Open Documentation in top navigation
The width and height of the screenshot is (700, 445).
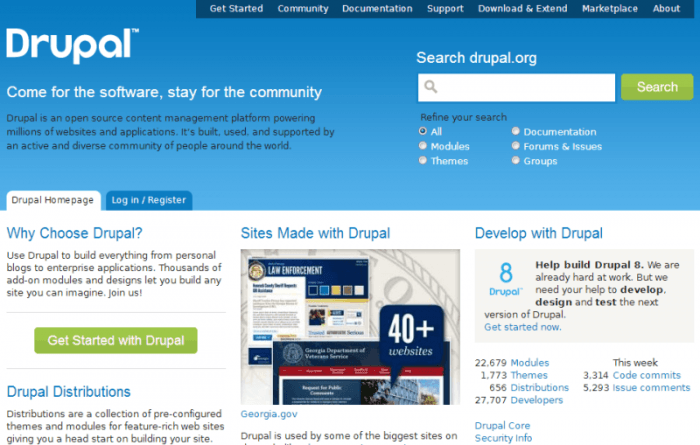377,8
